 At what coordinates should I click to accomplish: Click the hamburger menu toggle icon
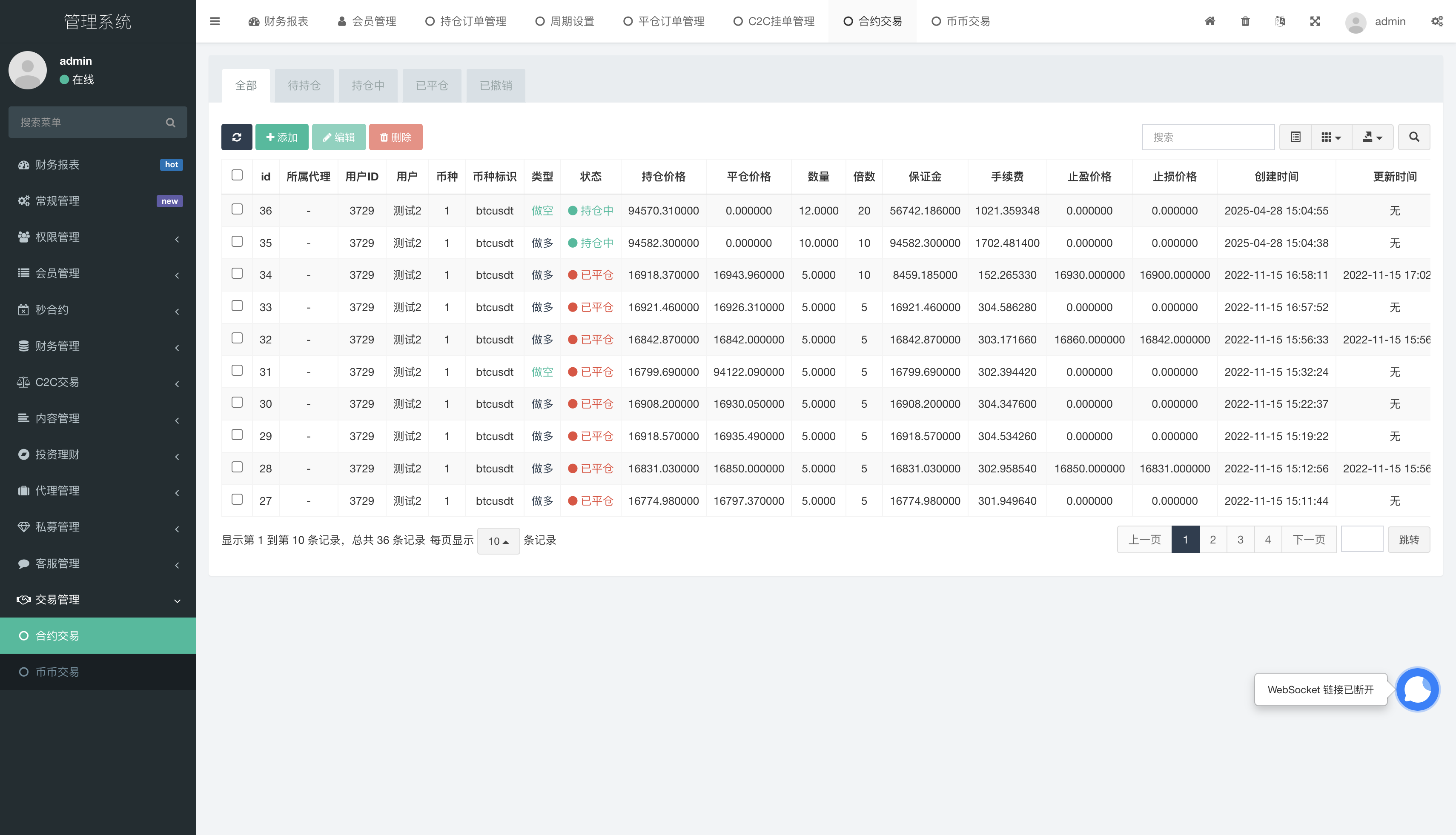pos(215,21)
